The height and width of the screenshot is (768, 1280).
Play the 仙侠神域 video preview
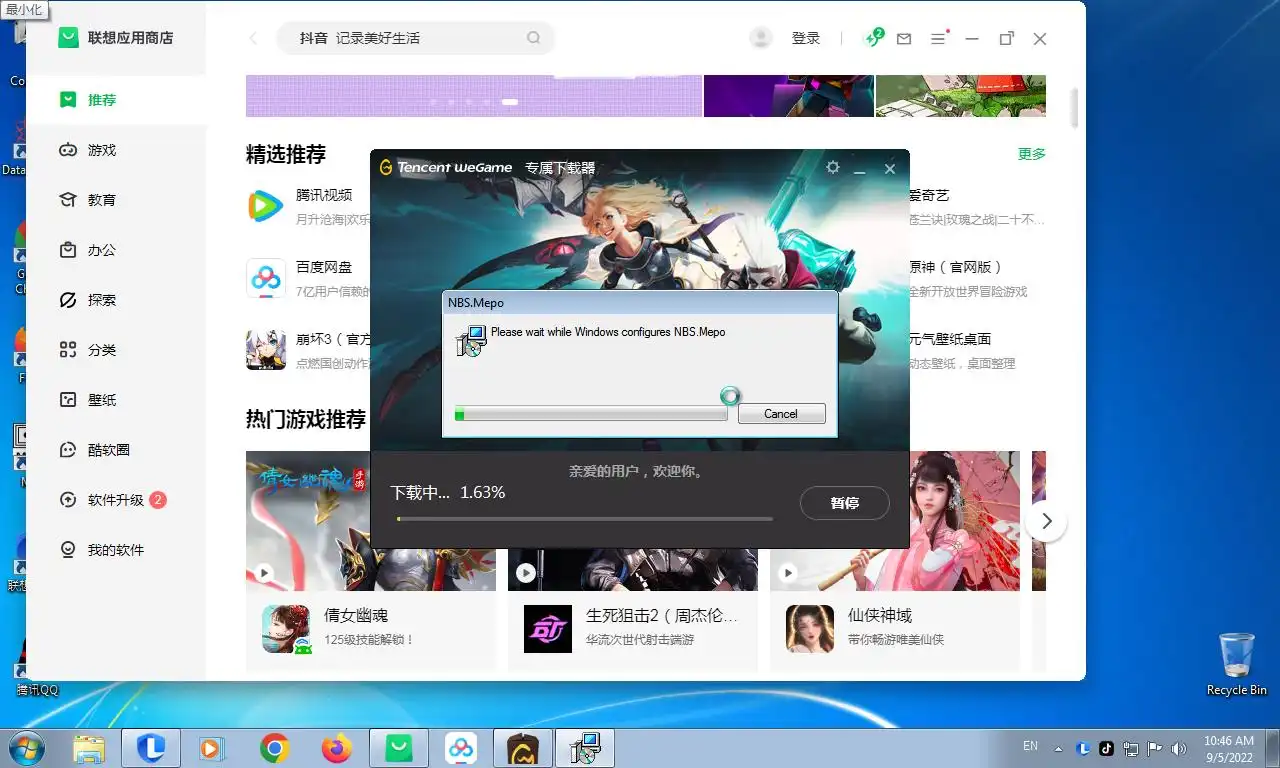tap(788, 573)
